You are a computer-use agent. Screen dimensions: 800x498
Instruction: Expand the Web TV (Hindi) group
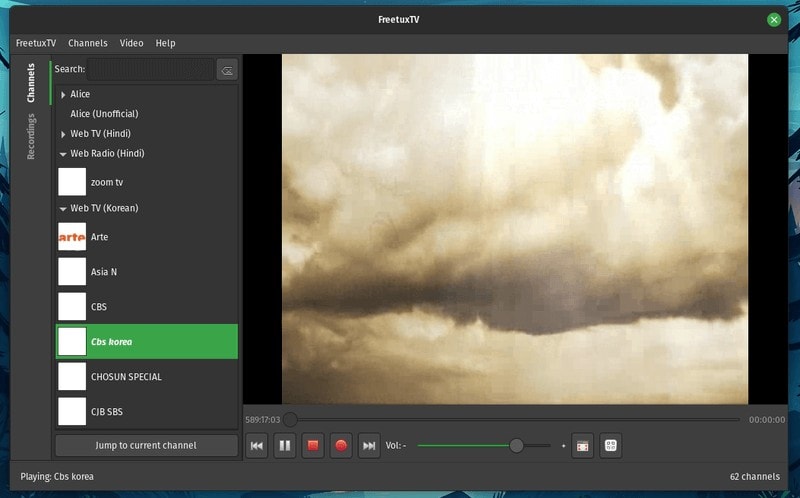coord(63,134)
